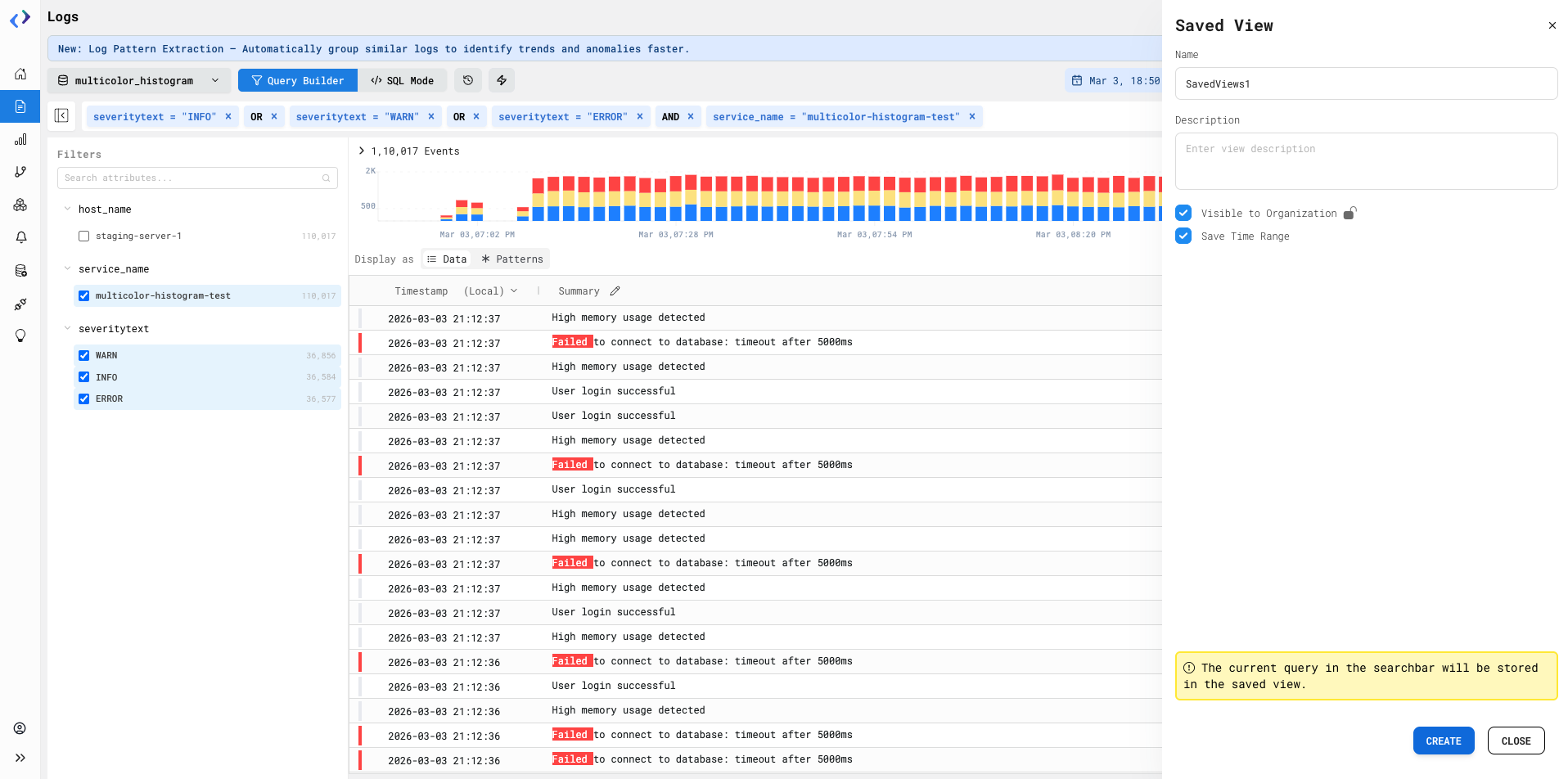The height and width of the screenshot is (779, 1568).
Task: Select the Logs icon in the sidebar
Action: coord(20,106)
